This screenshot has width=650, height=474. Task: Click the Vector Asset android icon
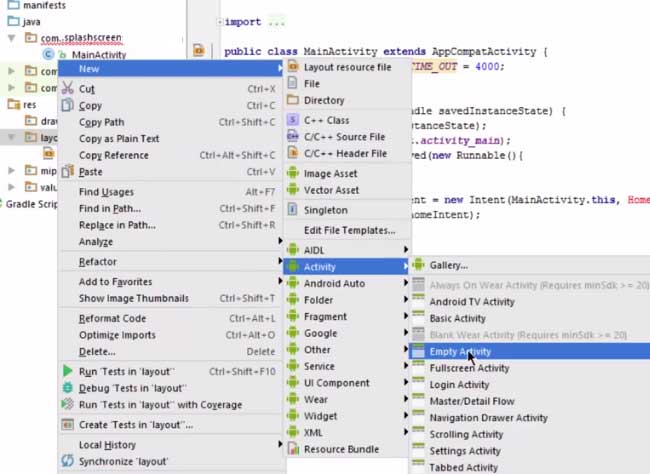click(x=293, y=190)
